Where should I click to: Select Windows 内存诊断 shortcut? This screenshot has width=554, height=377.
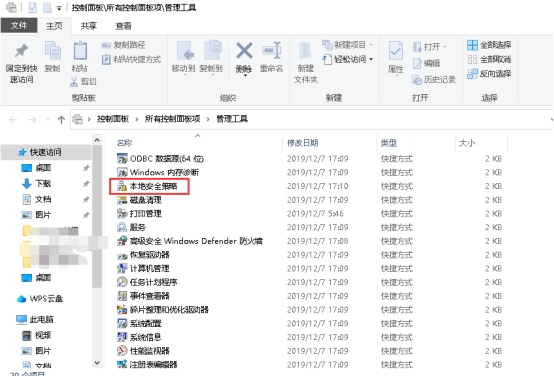pyautogui.click(x=158, y=172)
